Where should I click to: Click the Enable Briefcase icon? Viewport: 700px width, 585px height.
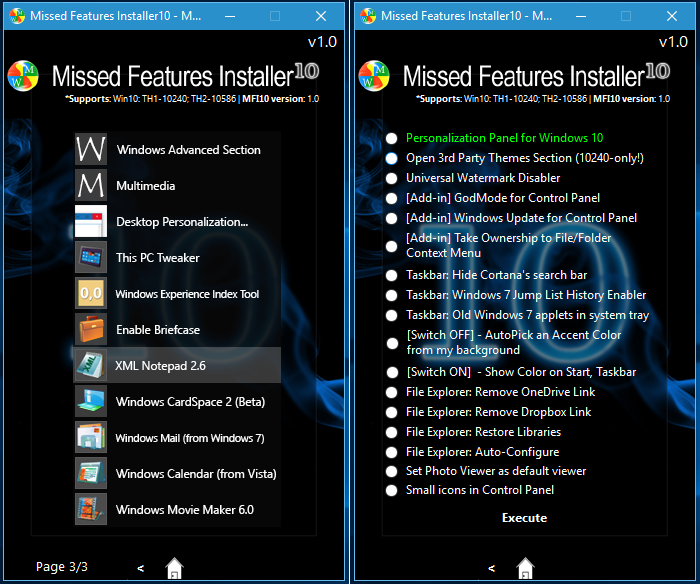pyautogui.click(x=91, y=330)
